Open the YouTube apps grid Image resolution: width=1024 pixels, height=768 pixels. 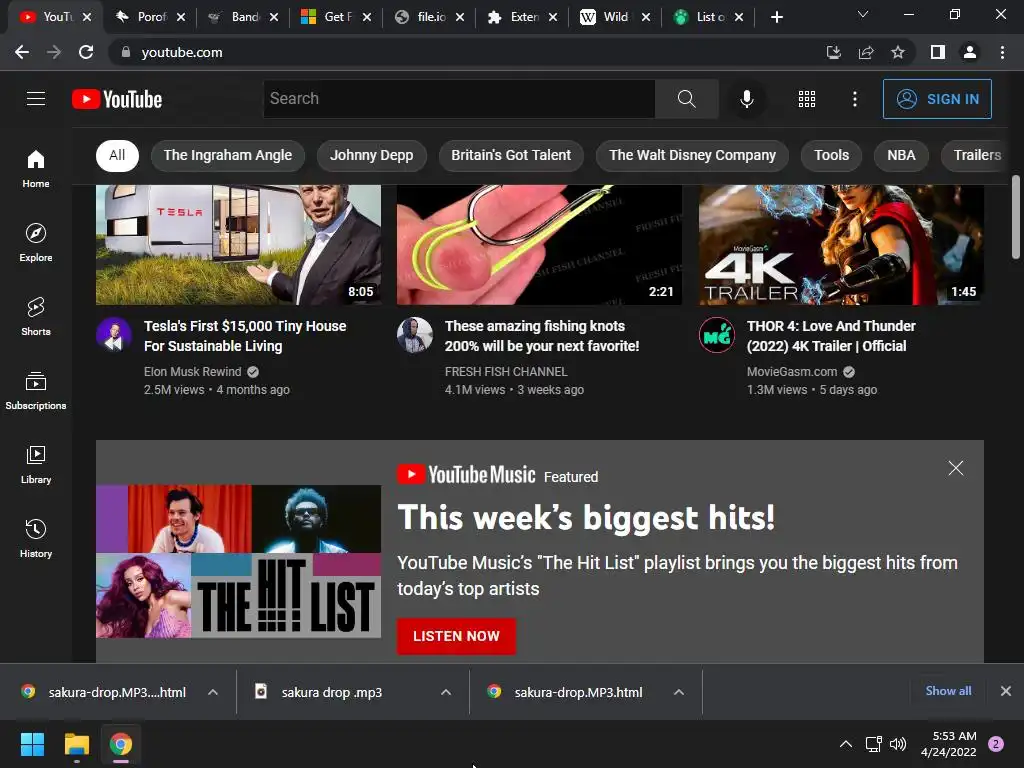tap(807, 99)
